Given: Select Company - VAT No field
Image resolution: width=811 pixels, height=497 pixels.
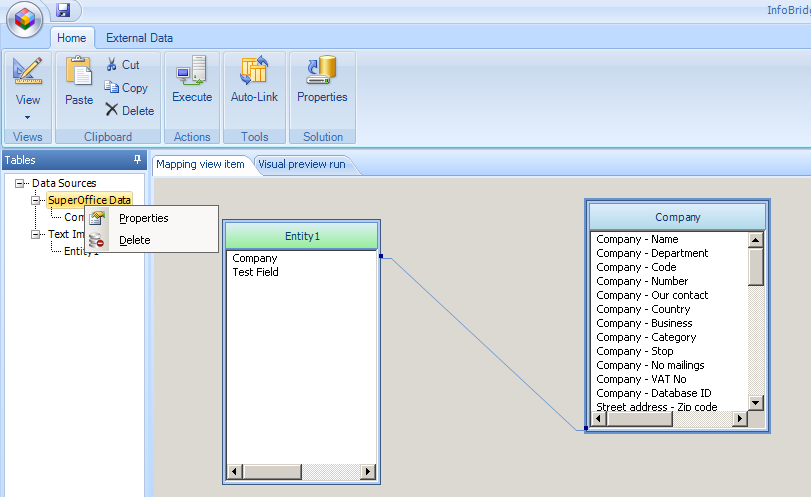Looking at the screenshot, I should tap(641, 379).
